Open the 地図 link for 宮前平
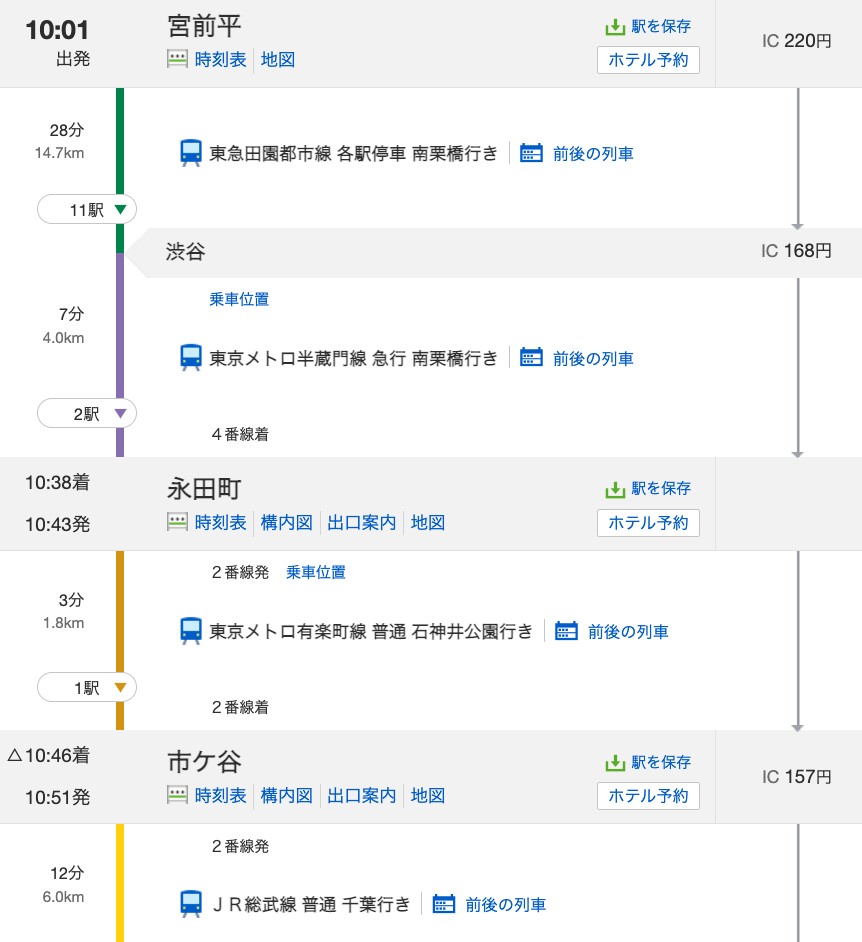The height and width of the screenshot is (942, 862). click(278, 59)
